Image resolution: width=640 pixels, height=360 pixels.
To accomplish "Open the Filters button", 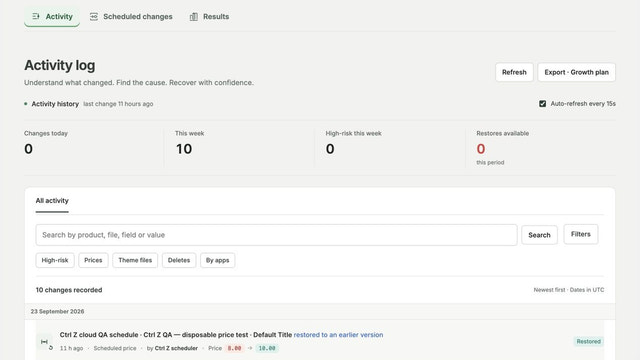I will [x=581, y=234].
